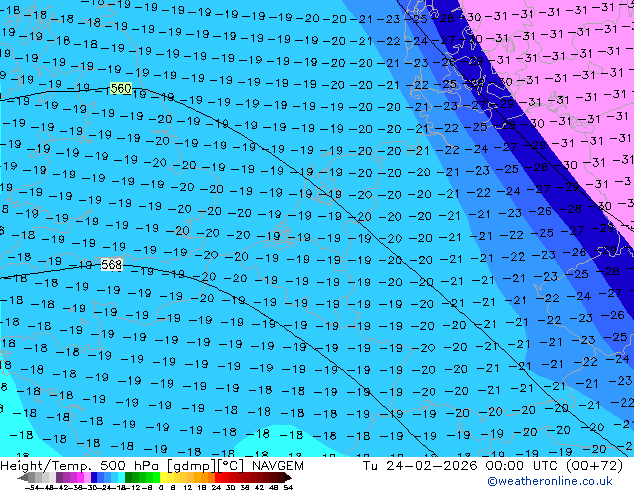
Task: Click the 560 height contour label
Action: [120, 88]
